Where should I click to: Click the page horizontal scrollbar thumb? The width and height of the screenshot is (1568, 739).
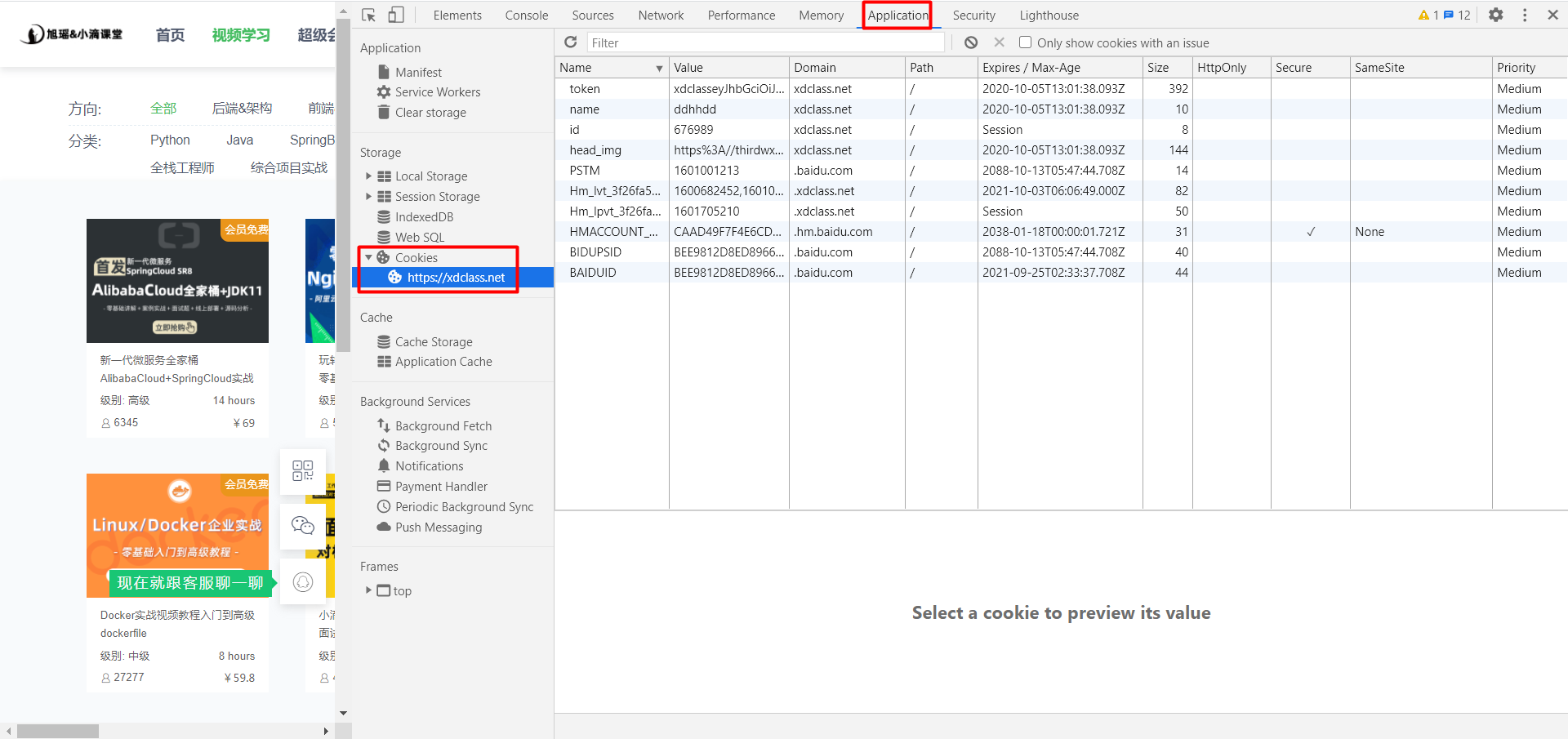coord(58,731)
